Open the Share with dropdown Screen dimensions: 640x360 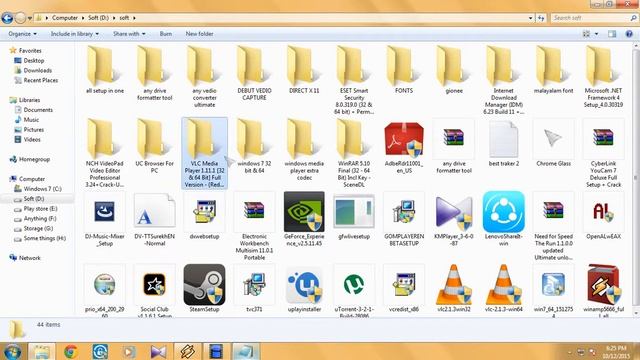129,34
